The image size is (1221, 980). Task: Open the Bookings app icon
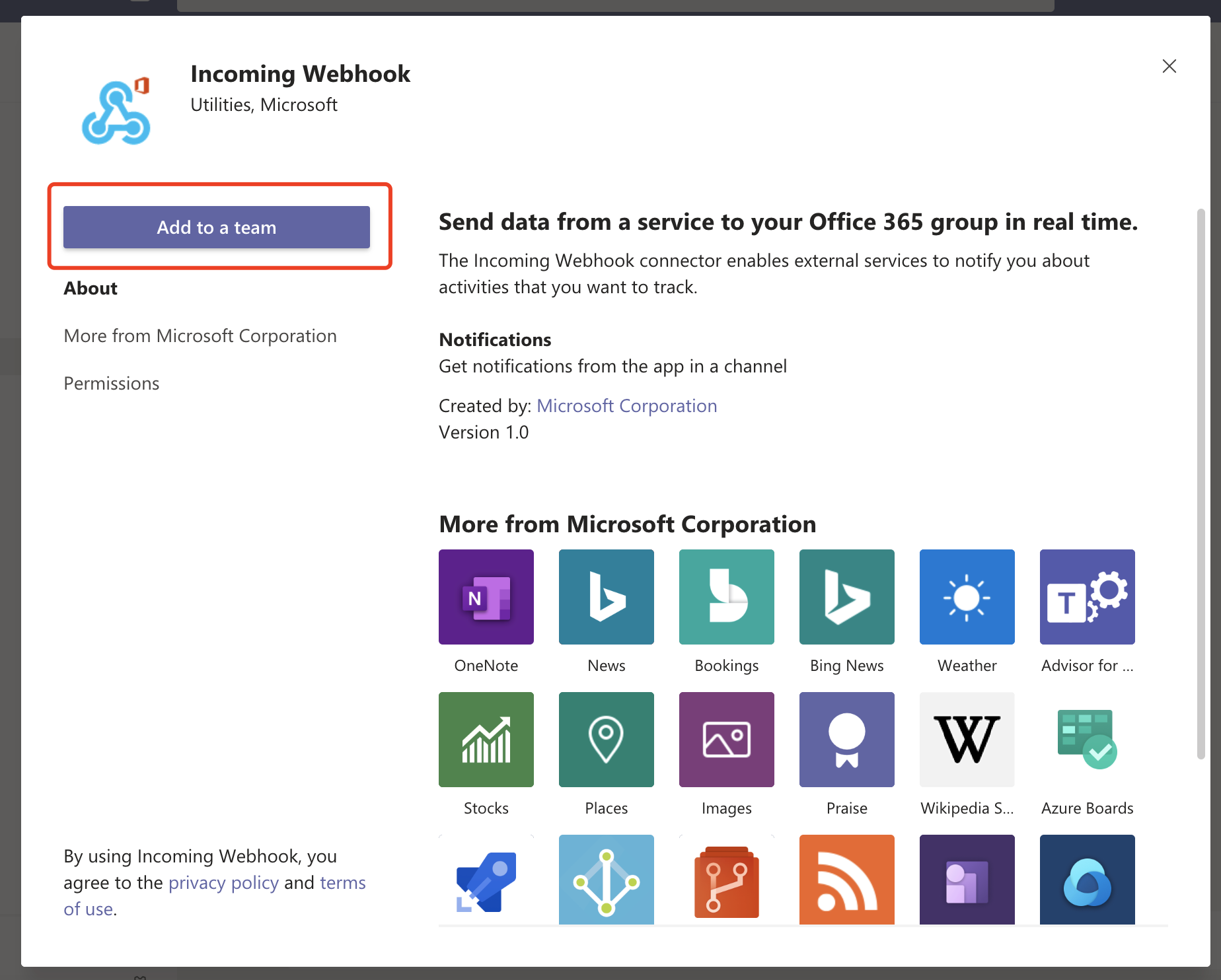(726, 597)
